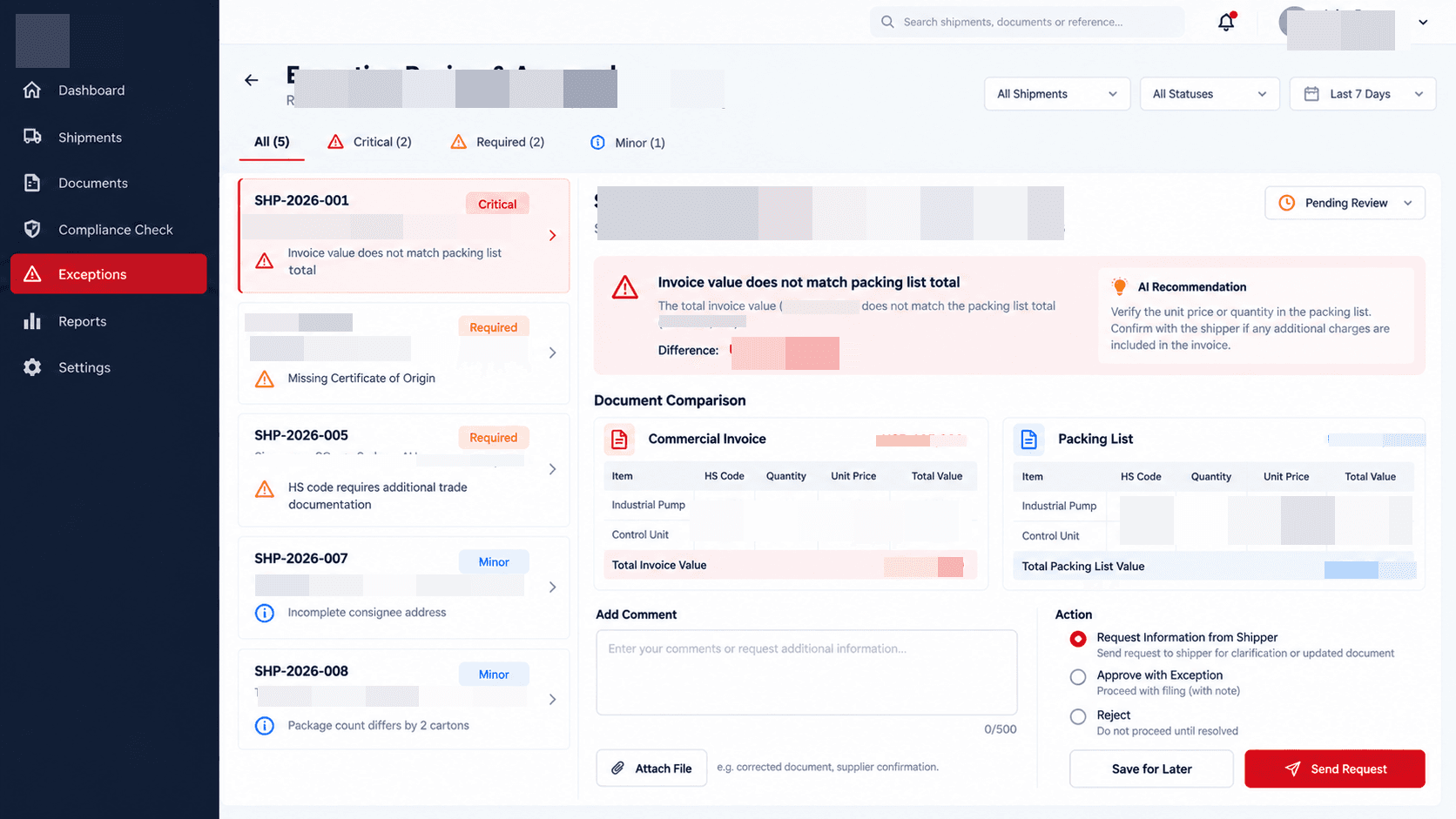Click the Packing List document icon

(x=1028, y=440)
